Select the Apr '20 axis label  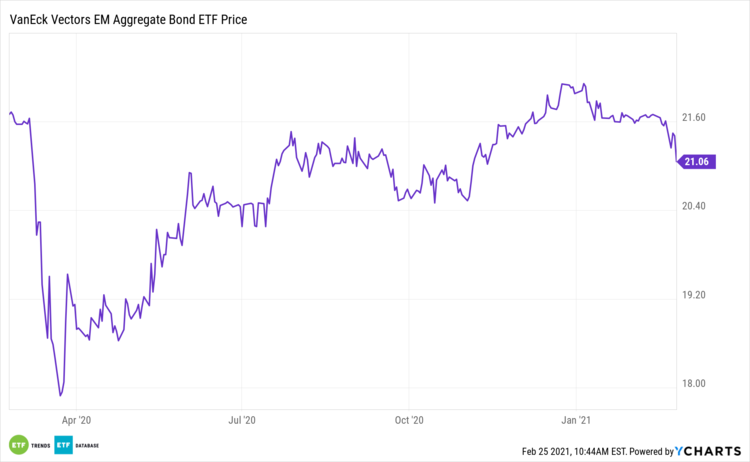coord(76,421)
